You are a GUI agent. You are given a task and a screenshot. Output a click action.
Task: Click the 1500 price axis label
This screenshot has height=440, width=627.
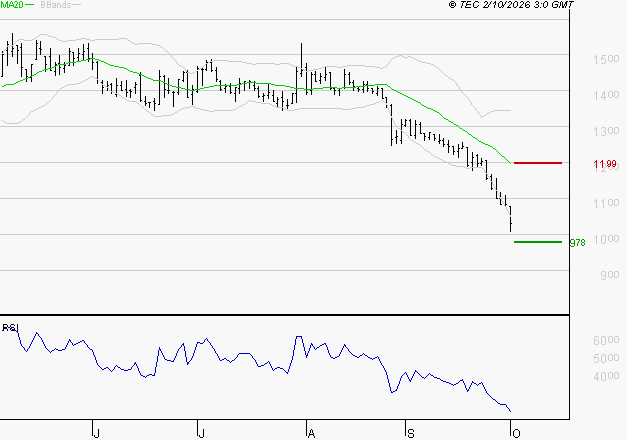[x=606, y=59]
